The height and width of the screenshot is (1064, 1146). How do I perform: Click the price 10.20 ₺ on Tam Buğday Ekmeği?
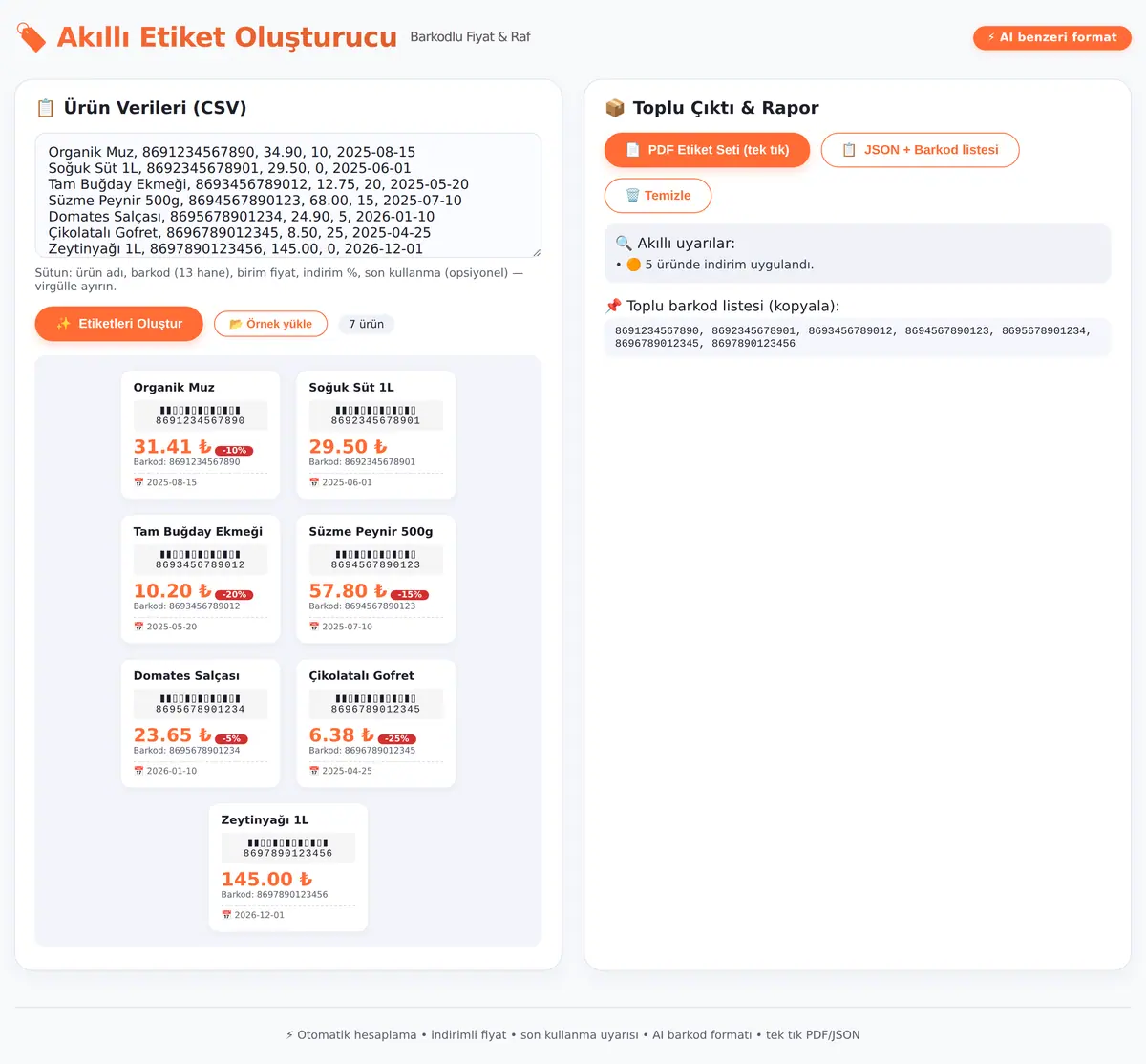[173, 591]
